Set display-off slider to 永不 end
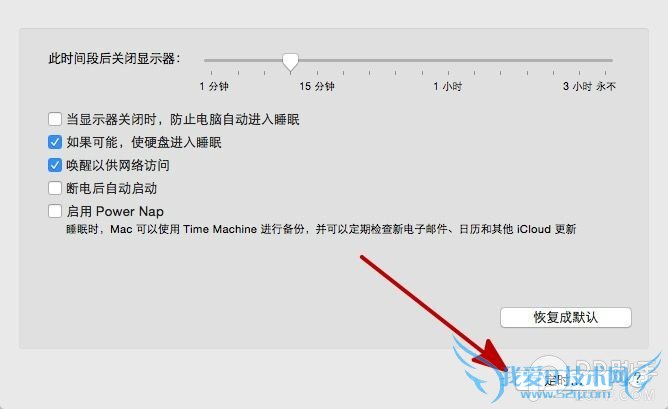The image size is (668, 409). click(606, 60)
